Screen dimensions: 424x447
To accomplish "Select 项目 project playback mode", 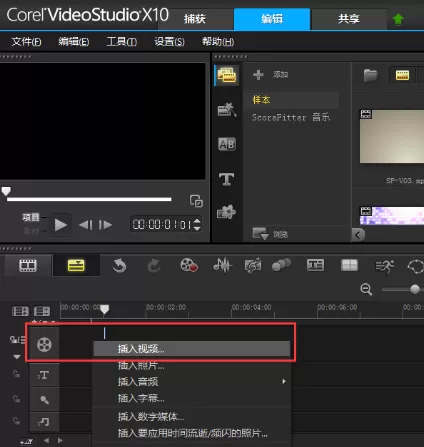I will [31, 217].
